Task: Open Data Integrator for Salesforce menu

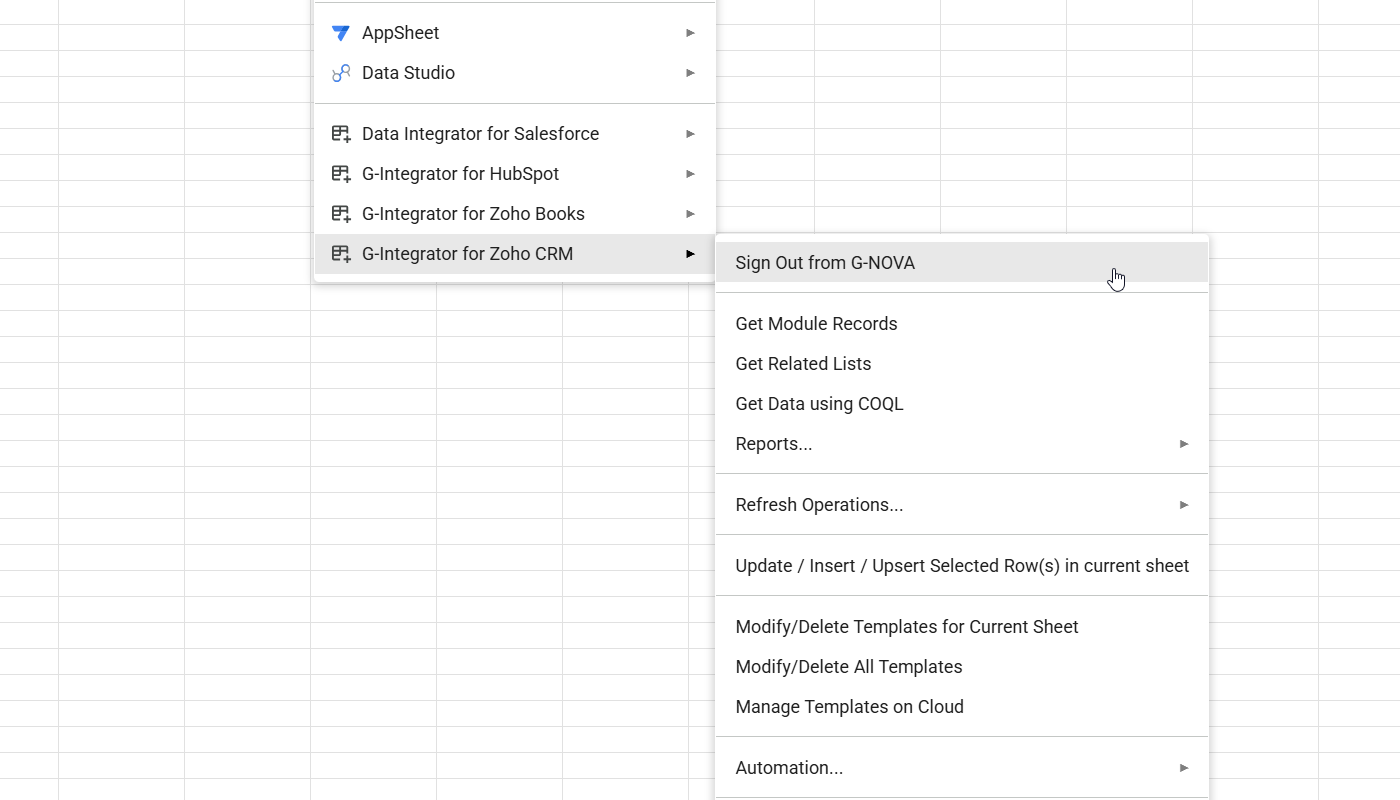Action: tap(515, 134)
